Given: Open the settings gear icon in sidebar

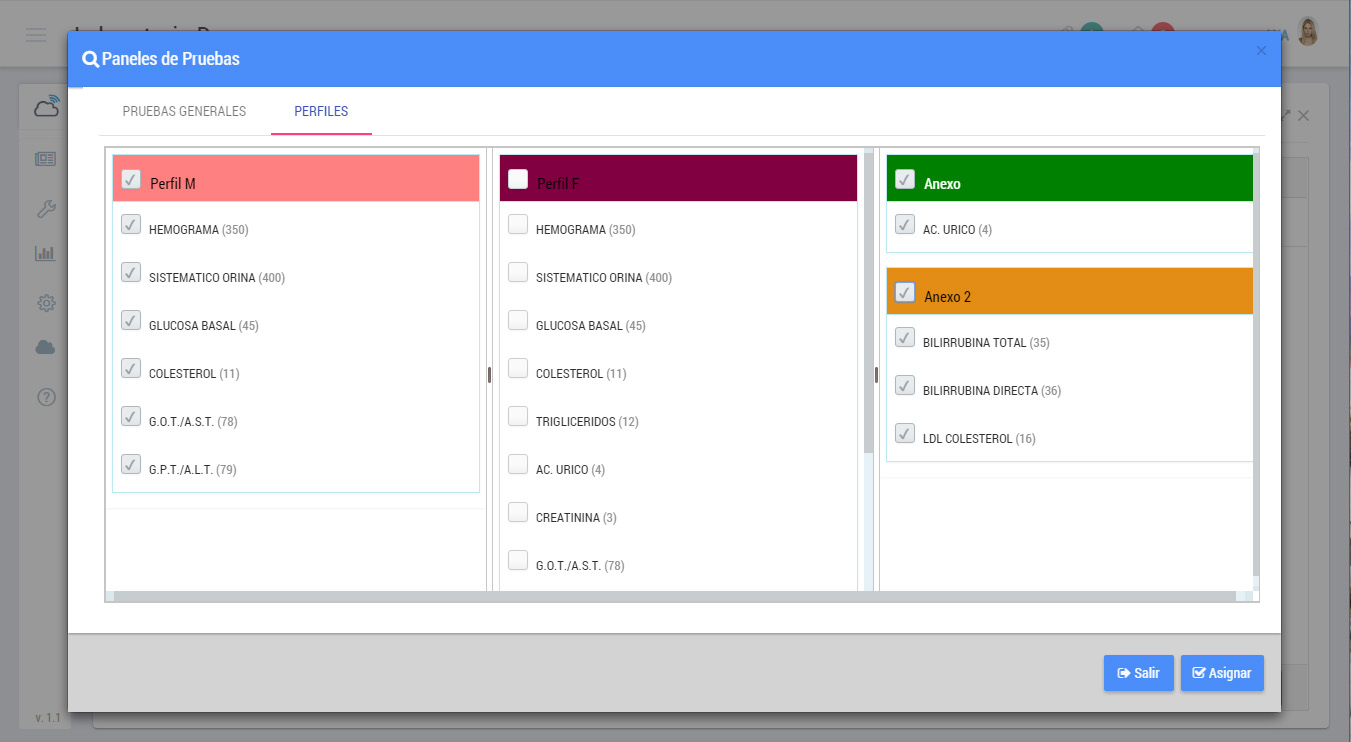Looking at the screenshot, I should click(x=46, y=302).
